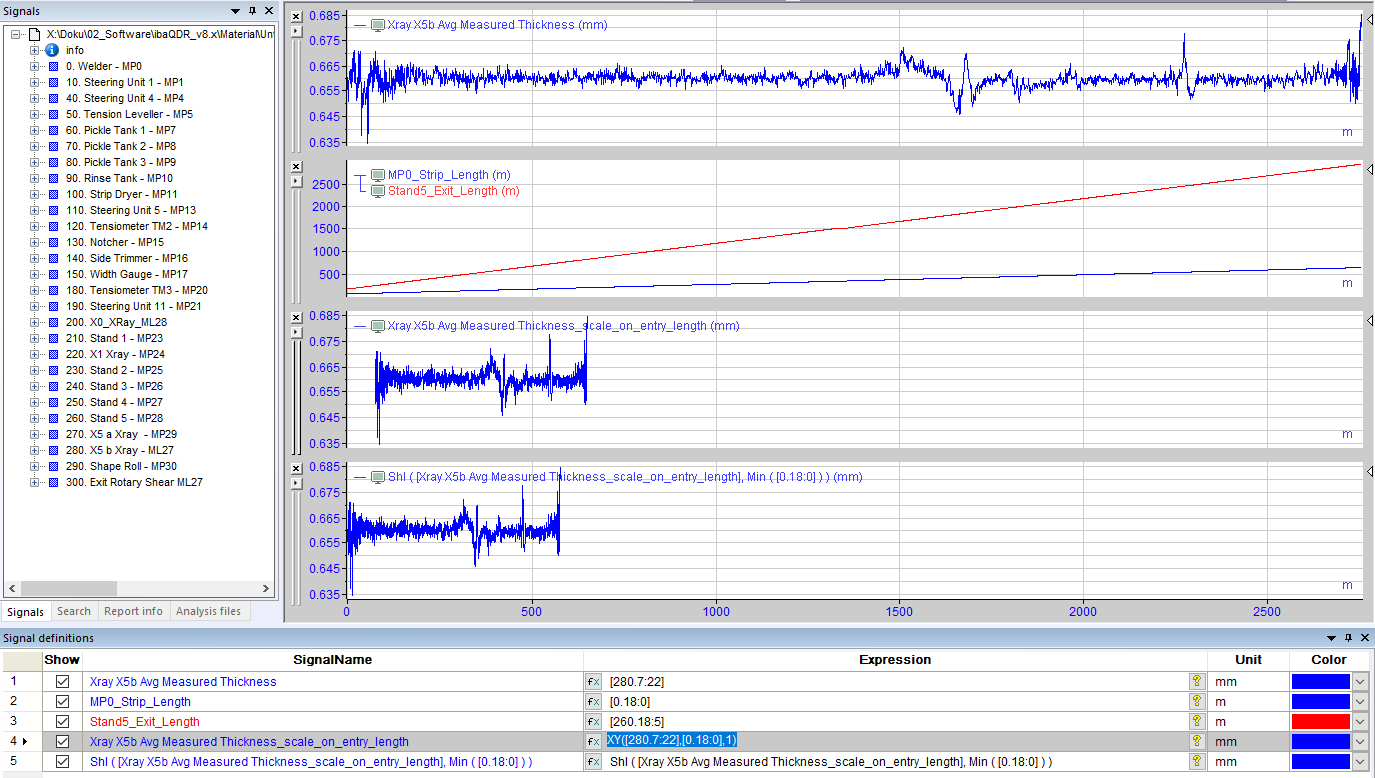Click the fx icon next to the XY expression
The width and height of the screenshot is (1375, 778).
pos(594,742)
